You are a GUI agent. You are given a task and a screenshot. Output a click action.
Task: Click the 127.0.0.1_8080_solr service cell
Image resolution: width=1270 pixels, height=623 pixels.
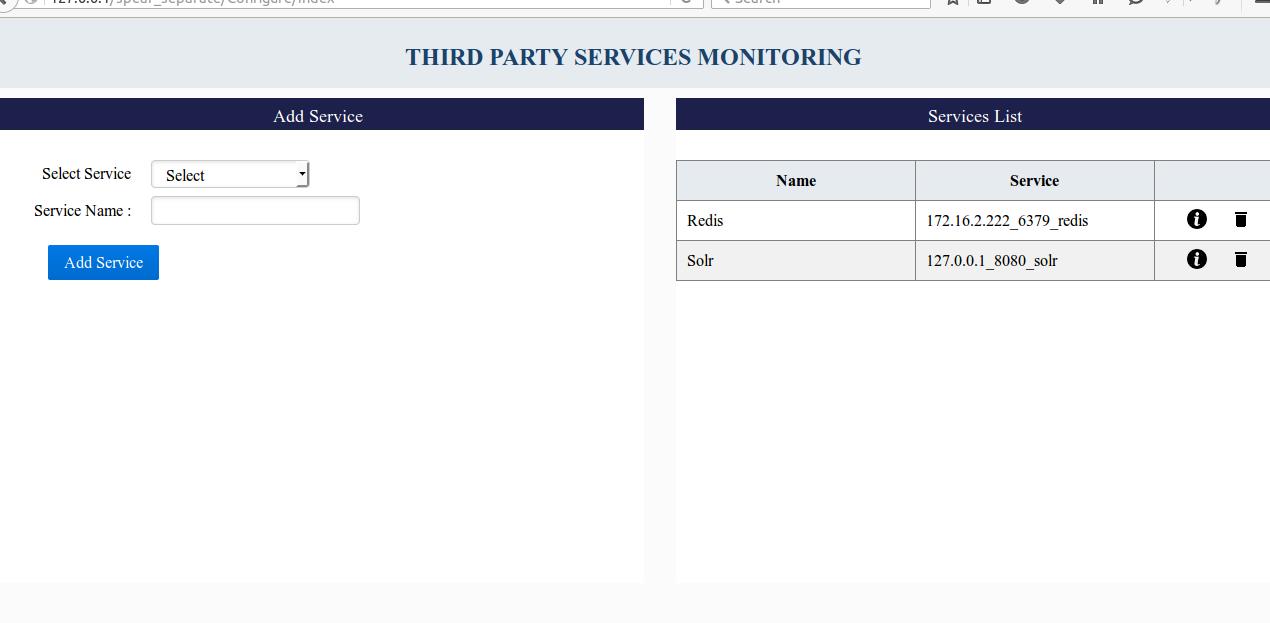tap(1035, 260)
